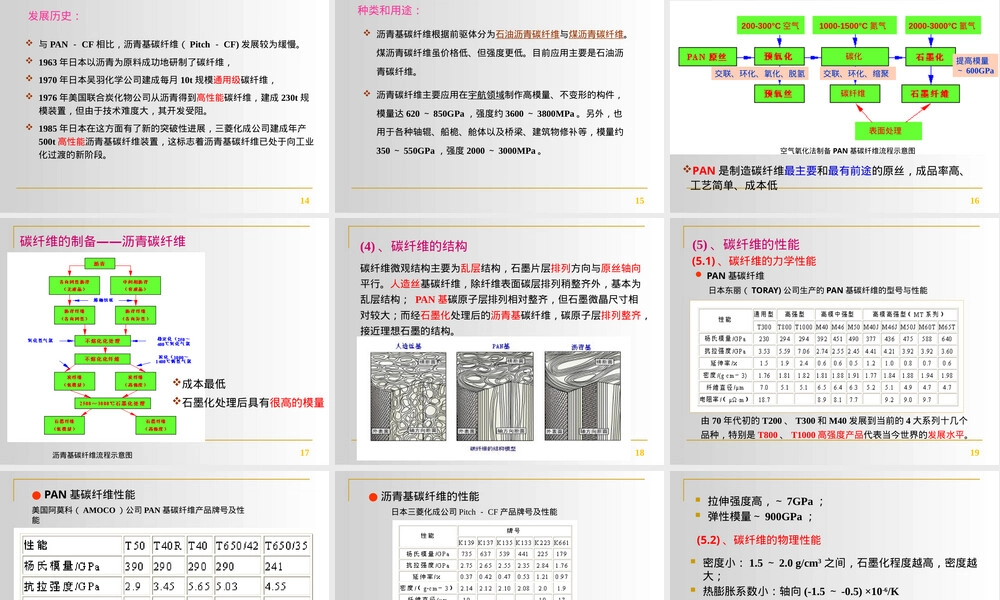Click the slide number 18 label

click(x=640, y=453)
